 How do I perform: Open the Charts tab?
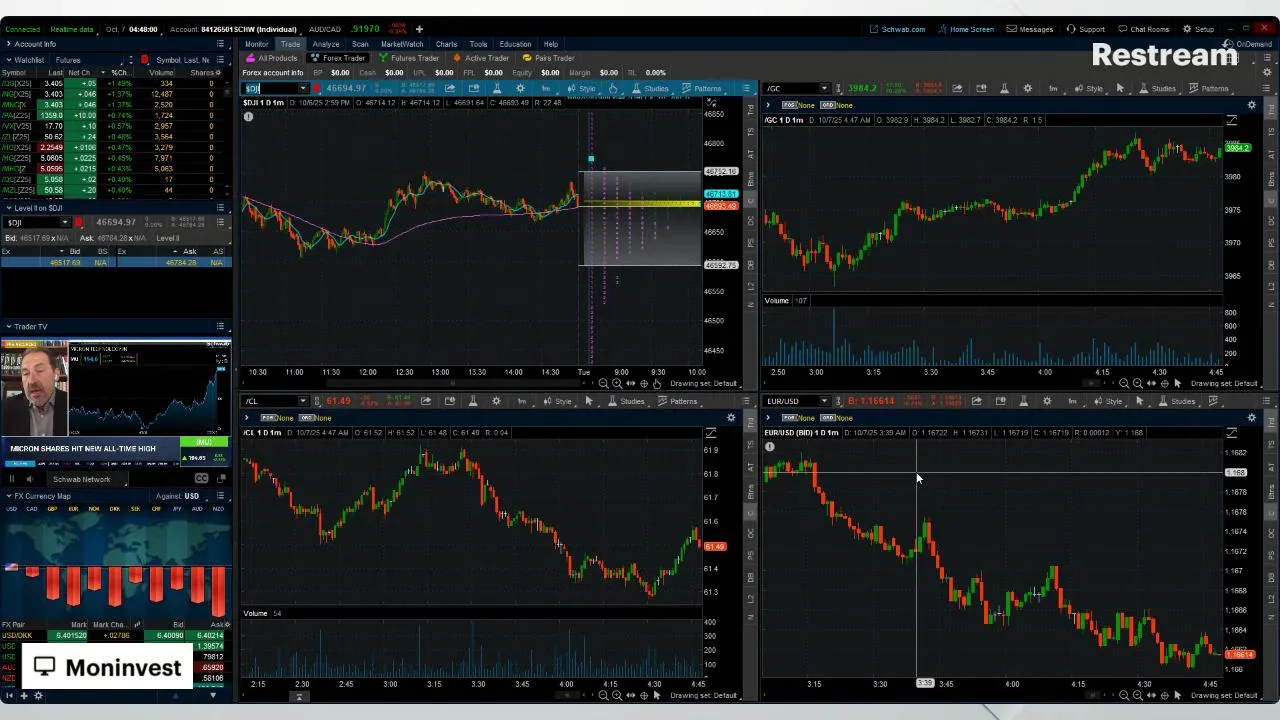446,44
